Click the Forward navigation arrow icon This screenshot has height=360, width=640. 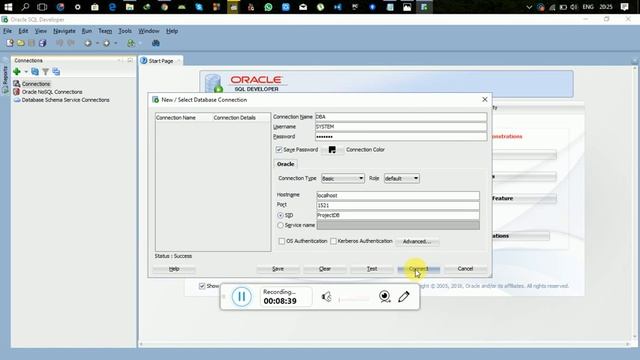(107, 43)
